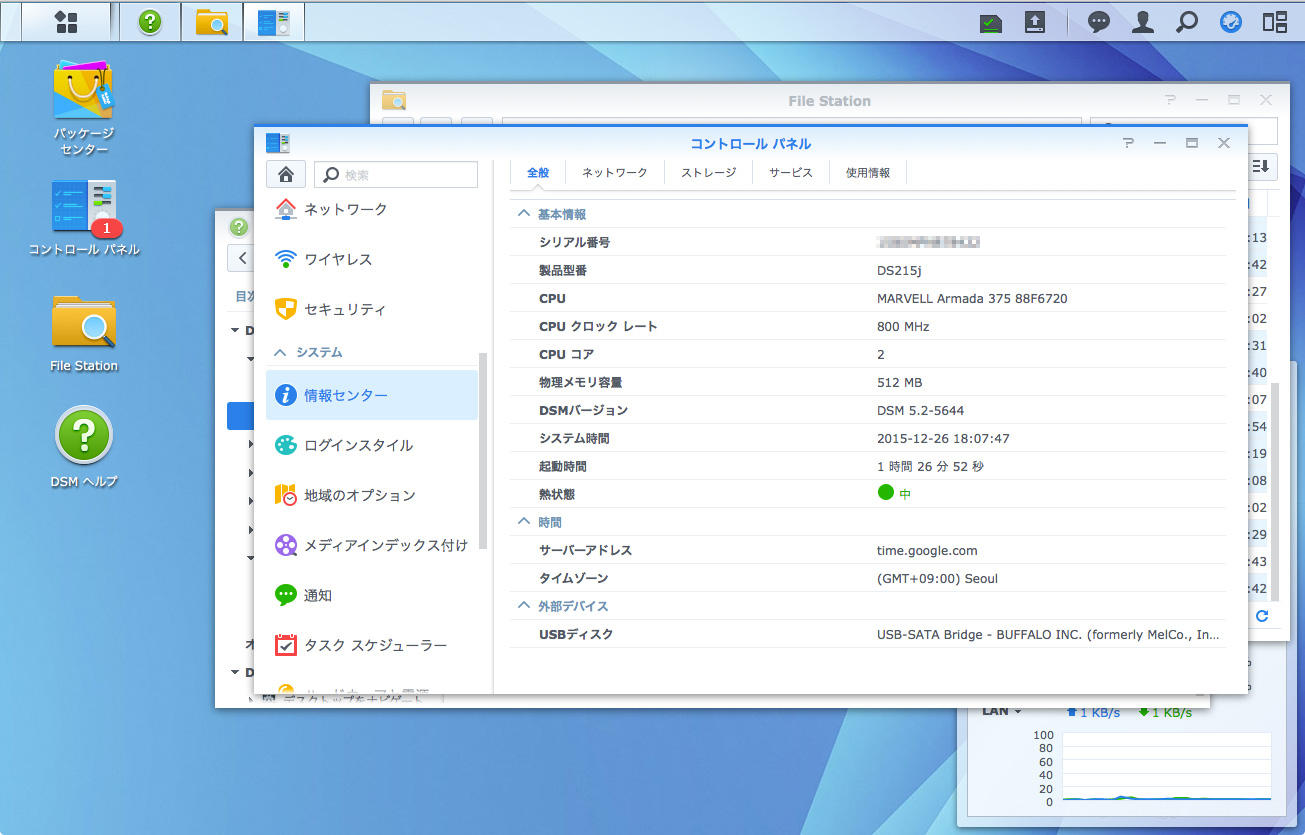The image size is (1305, 835).
Task: Click the File Station sort order icon
Action: (x=1261, y=165)
